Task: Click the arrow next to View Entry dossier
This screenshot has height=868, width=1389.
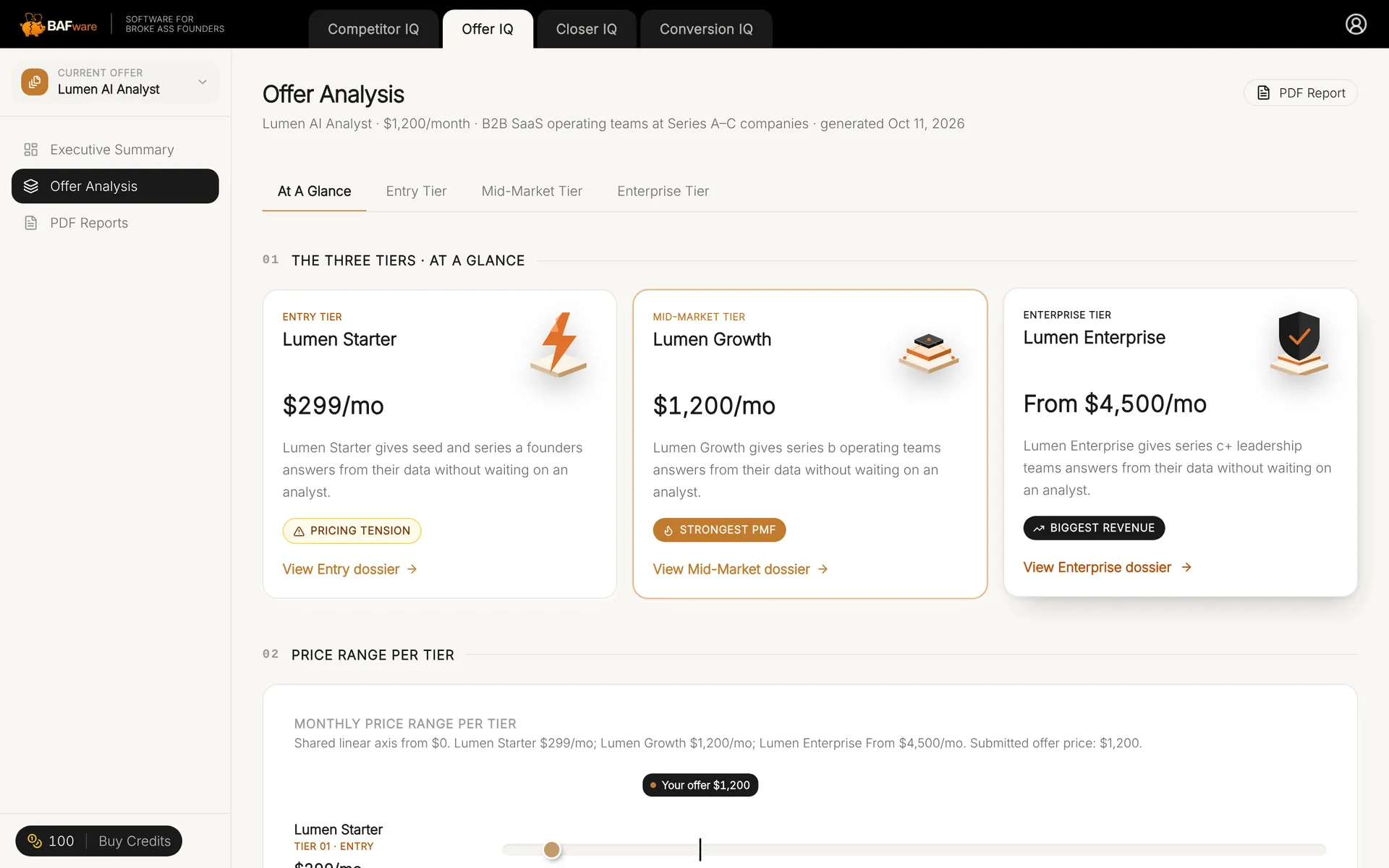Action: pos(412,569)
